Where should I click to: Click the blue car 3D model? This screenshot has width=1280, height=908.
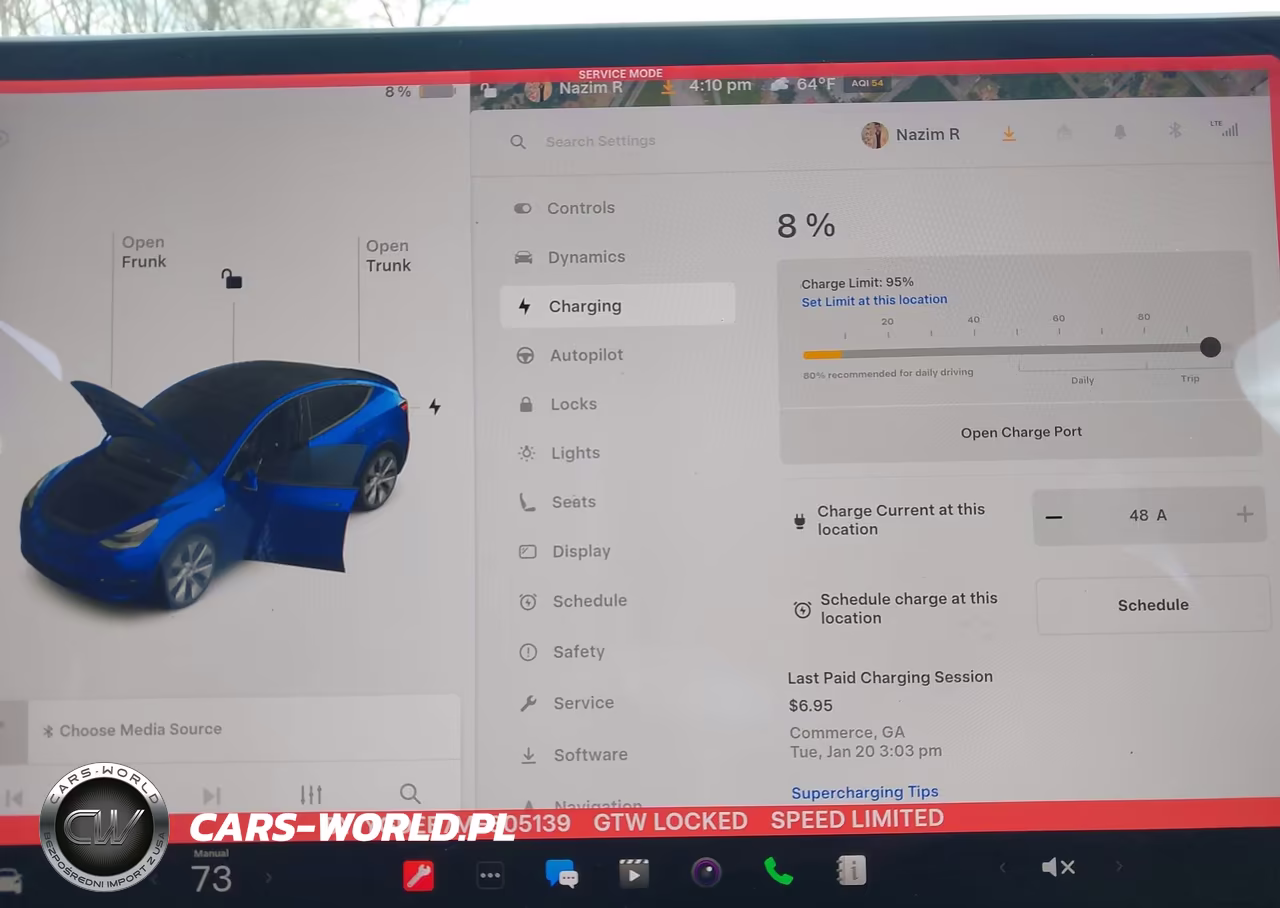click(x=215, y=485)
